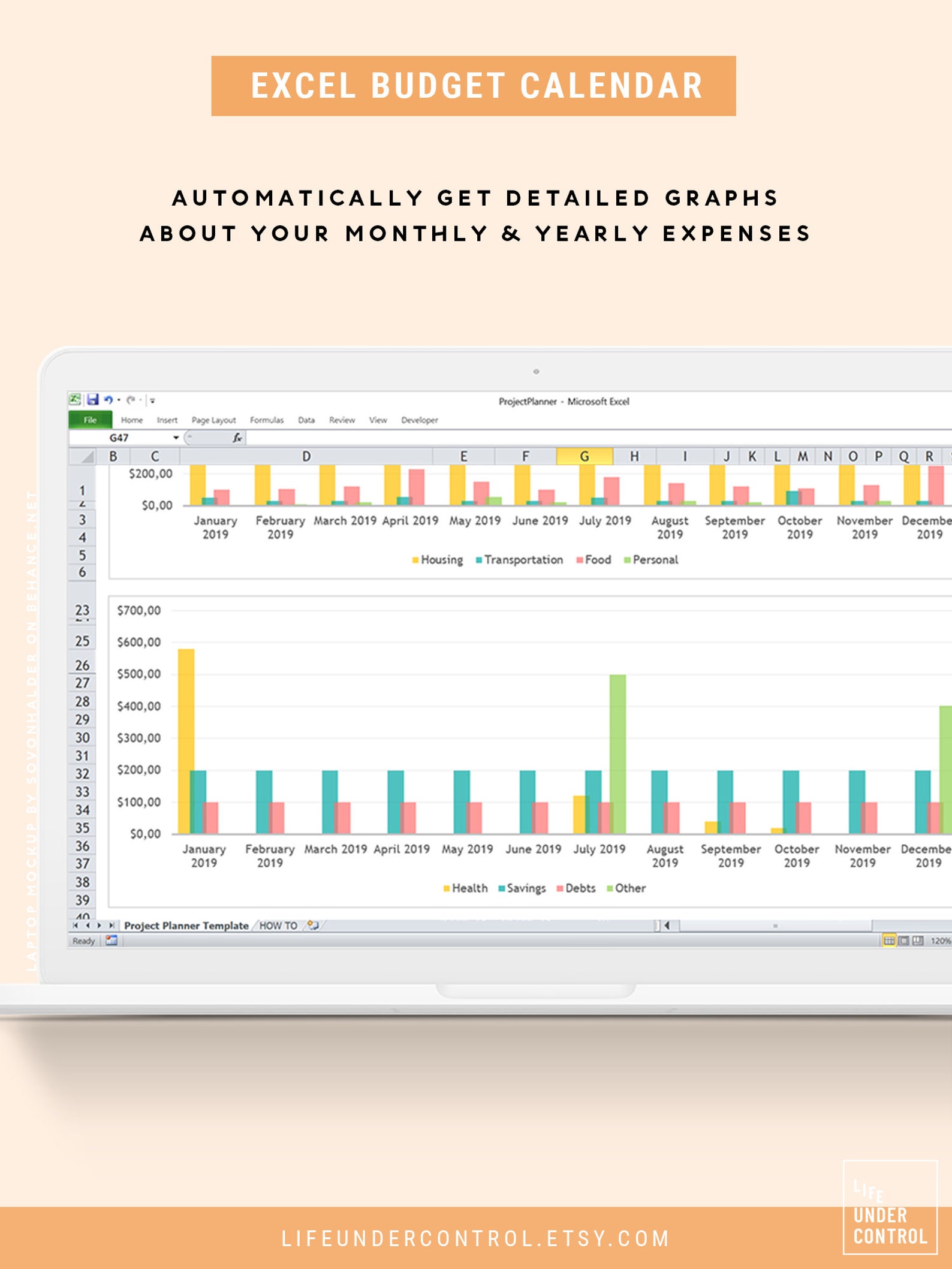
Task: Select highlighted column G header
Action: pyautogui.click(x=585, y=456)
